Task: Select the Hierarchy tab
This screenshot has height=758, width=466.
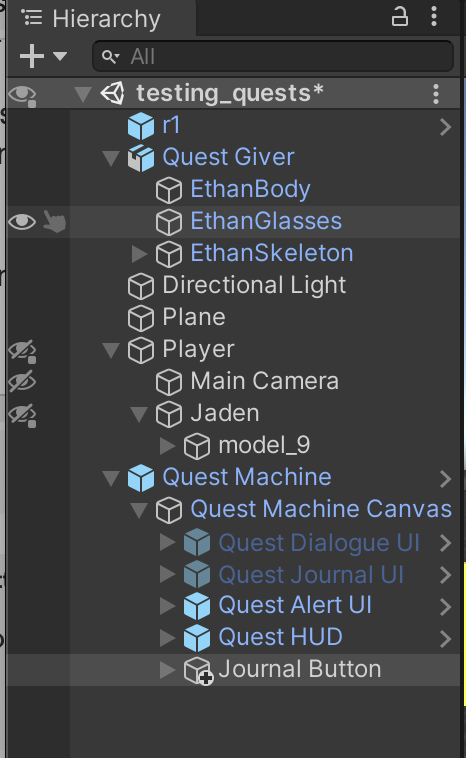Action: (x=92, y=18)
